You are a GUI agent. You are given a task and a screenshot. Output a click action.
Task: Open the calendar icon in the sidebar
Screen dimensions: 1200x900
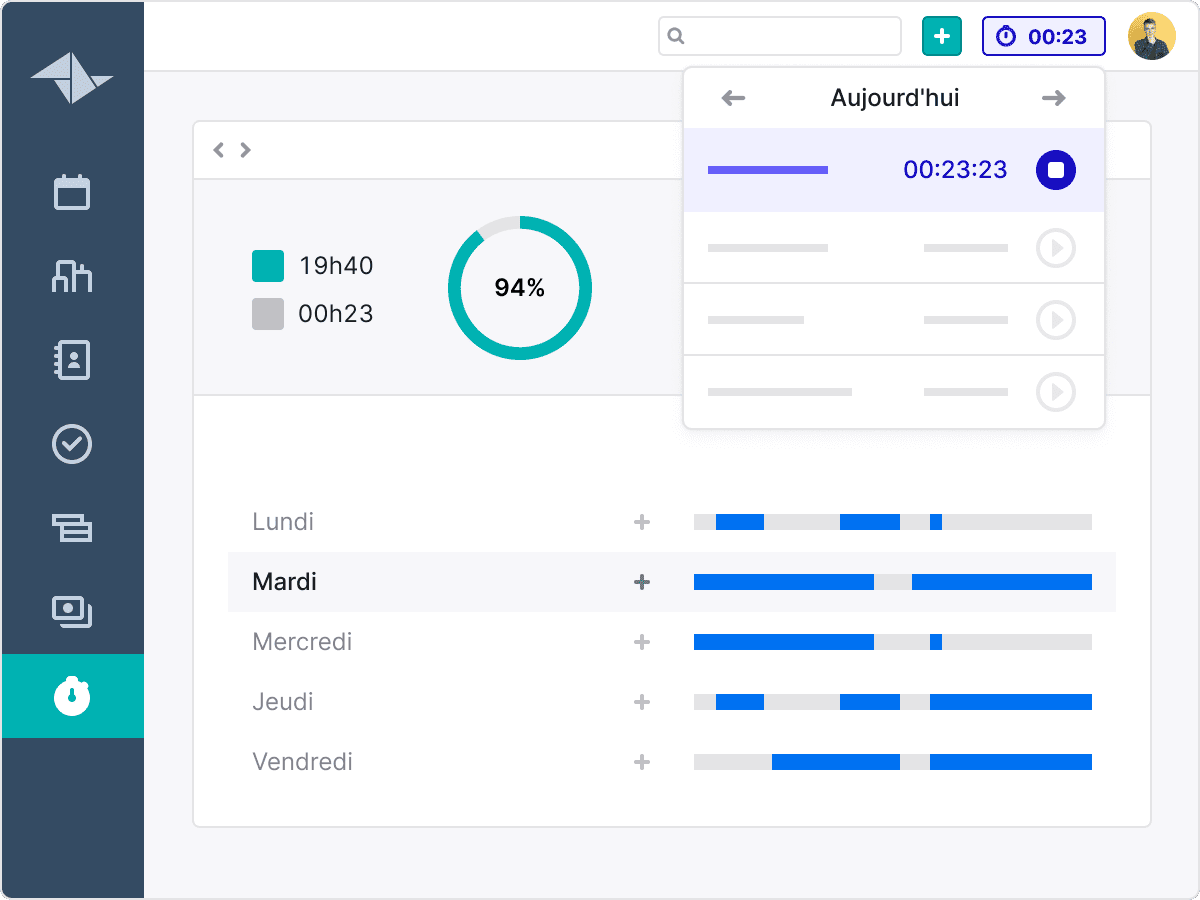(71, 190)
